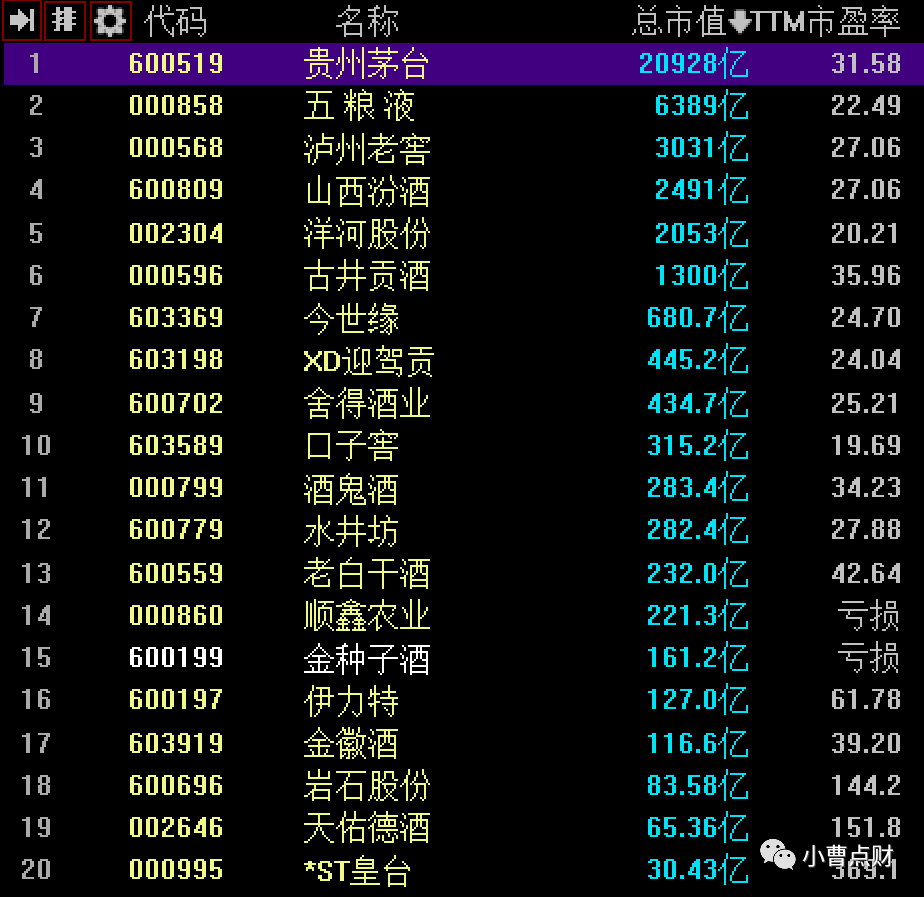Image resolution: width=924 pixels, height=897 pixels.
Task: Select stock 贵州茅台 row
Action: (463, 63)
